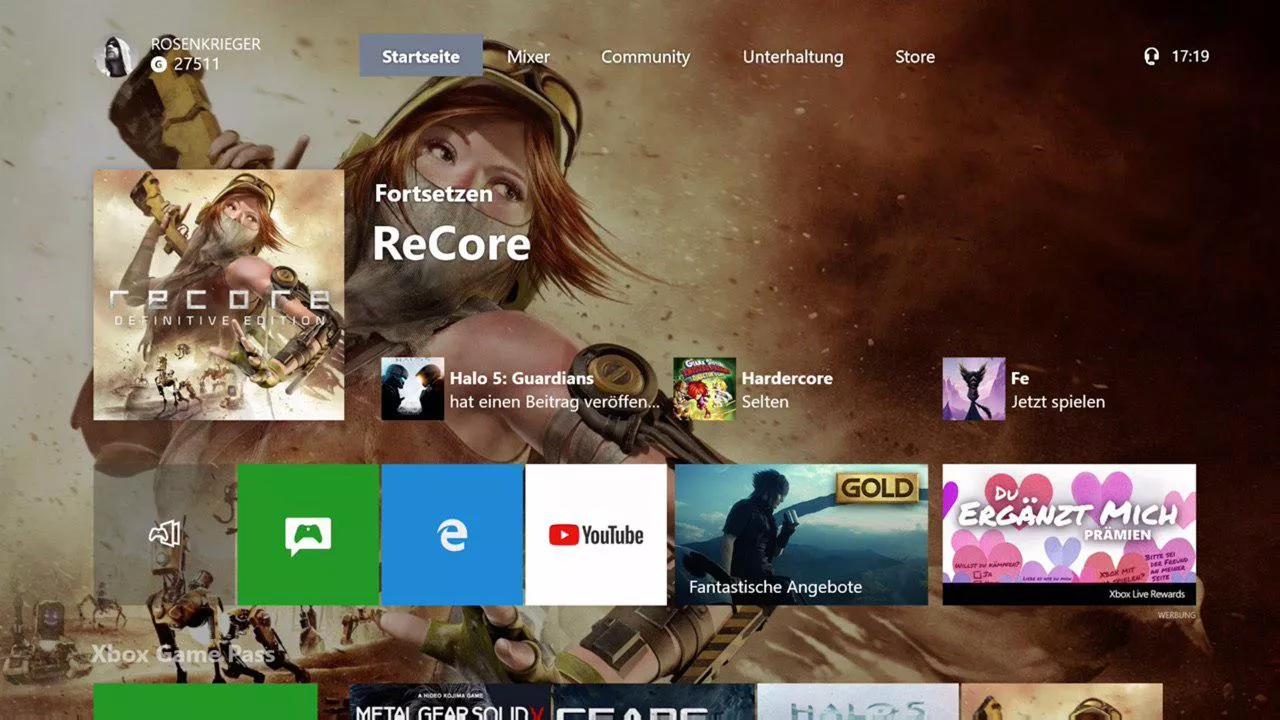
Task: Launch the Microsoft Edge tile
Action: coord(452,534)
